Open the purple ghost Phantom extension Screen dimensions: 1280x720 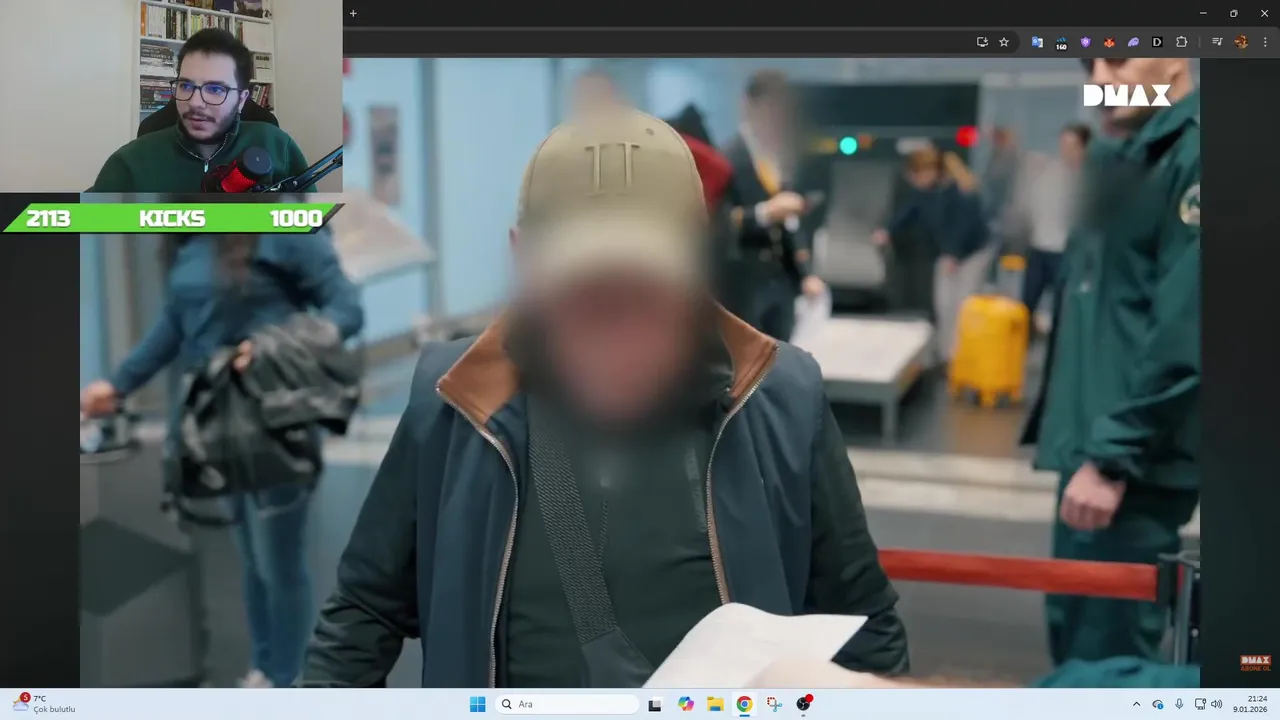pyautogui.click(x=1133, y=42)
